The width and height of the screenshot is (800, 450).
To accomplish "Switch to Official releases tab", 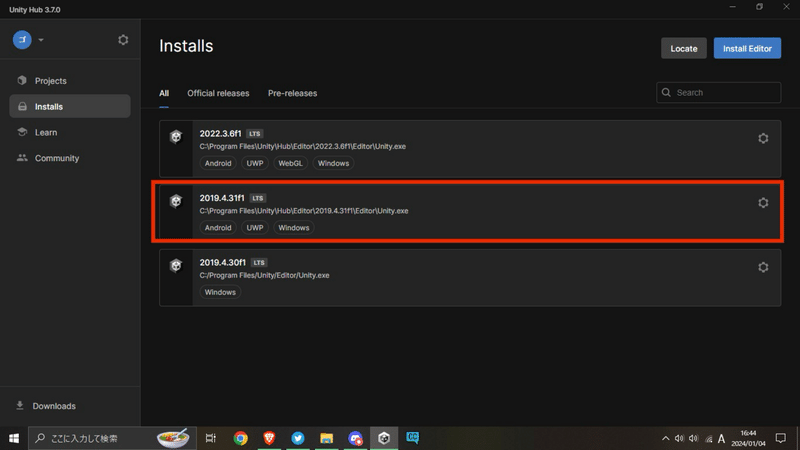I will (218, 93).
